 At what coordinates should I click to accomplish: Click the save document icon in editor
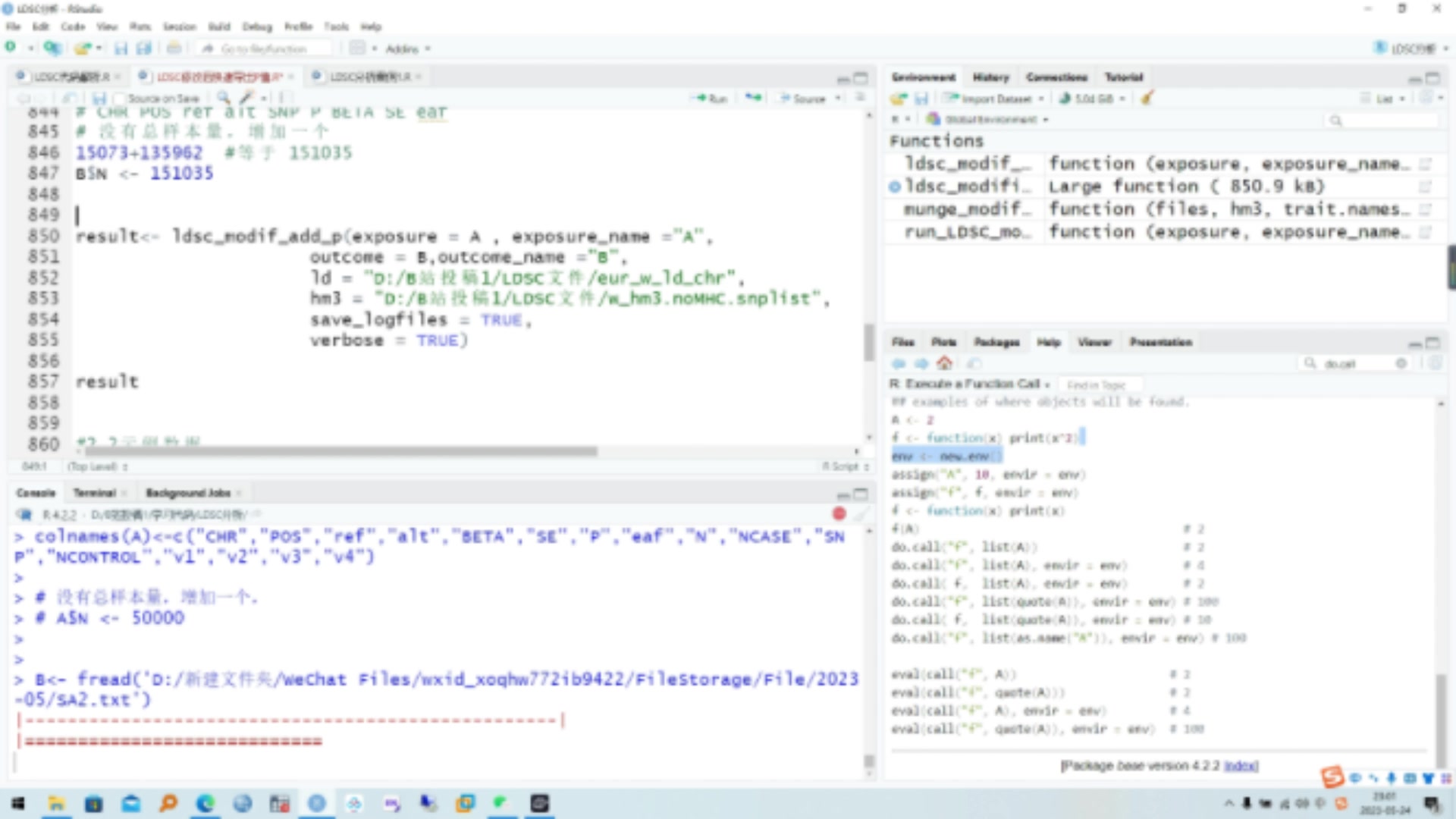(x=99, y=99)
